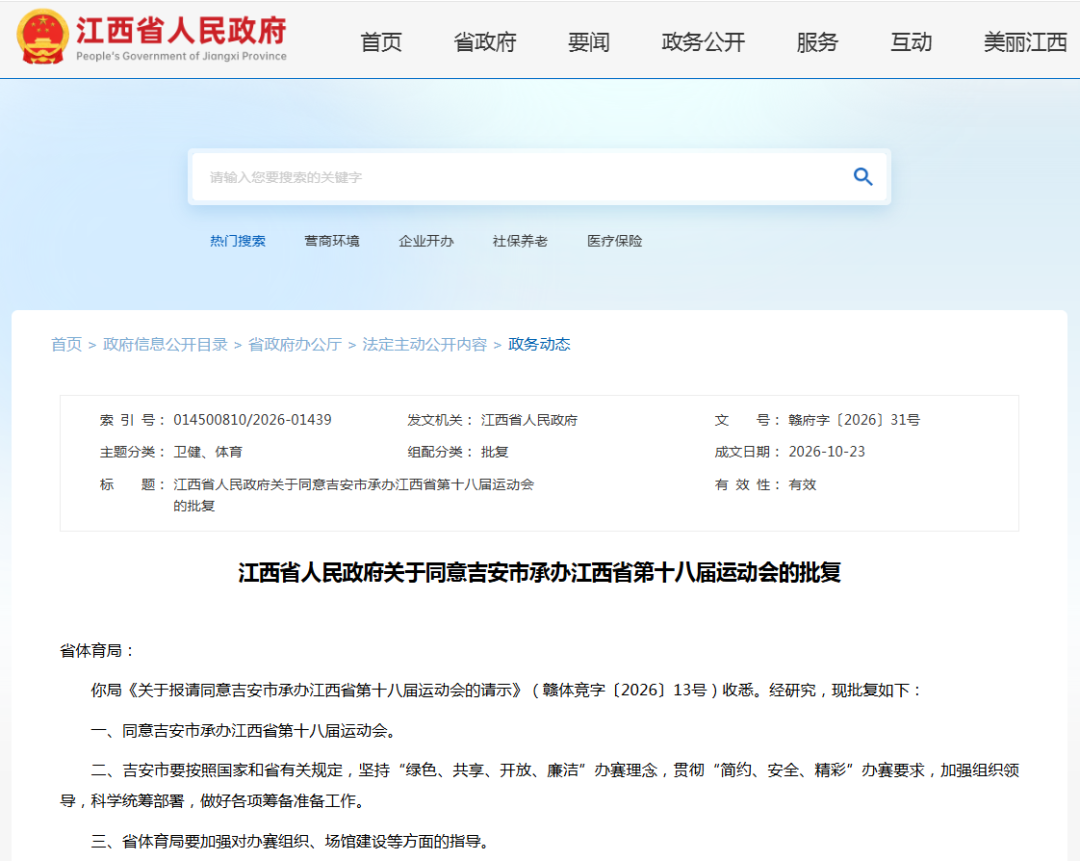The width and height of the screenshot is (1080, 861).
Task: Click the Jiangxi government national emblem logo
Action: [x=43, y=37]
